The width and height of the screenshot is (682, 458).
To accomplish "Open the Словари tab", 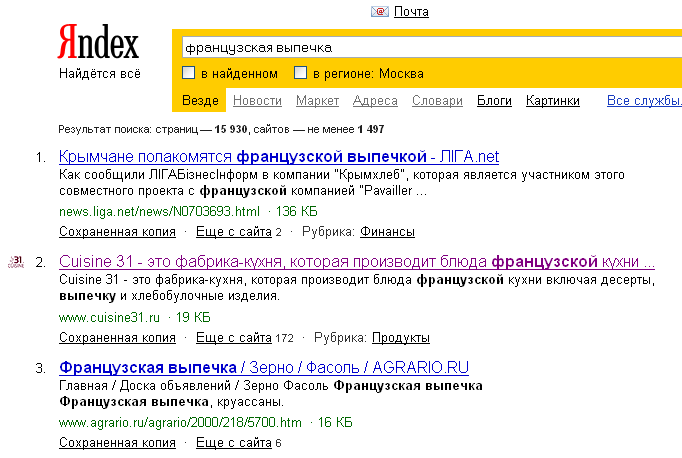I will coord(437,100).
